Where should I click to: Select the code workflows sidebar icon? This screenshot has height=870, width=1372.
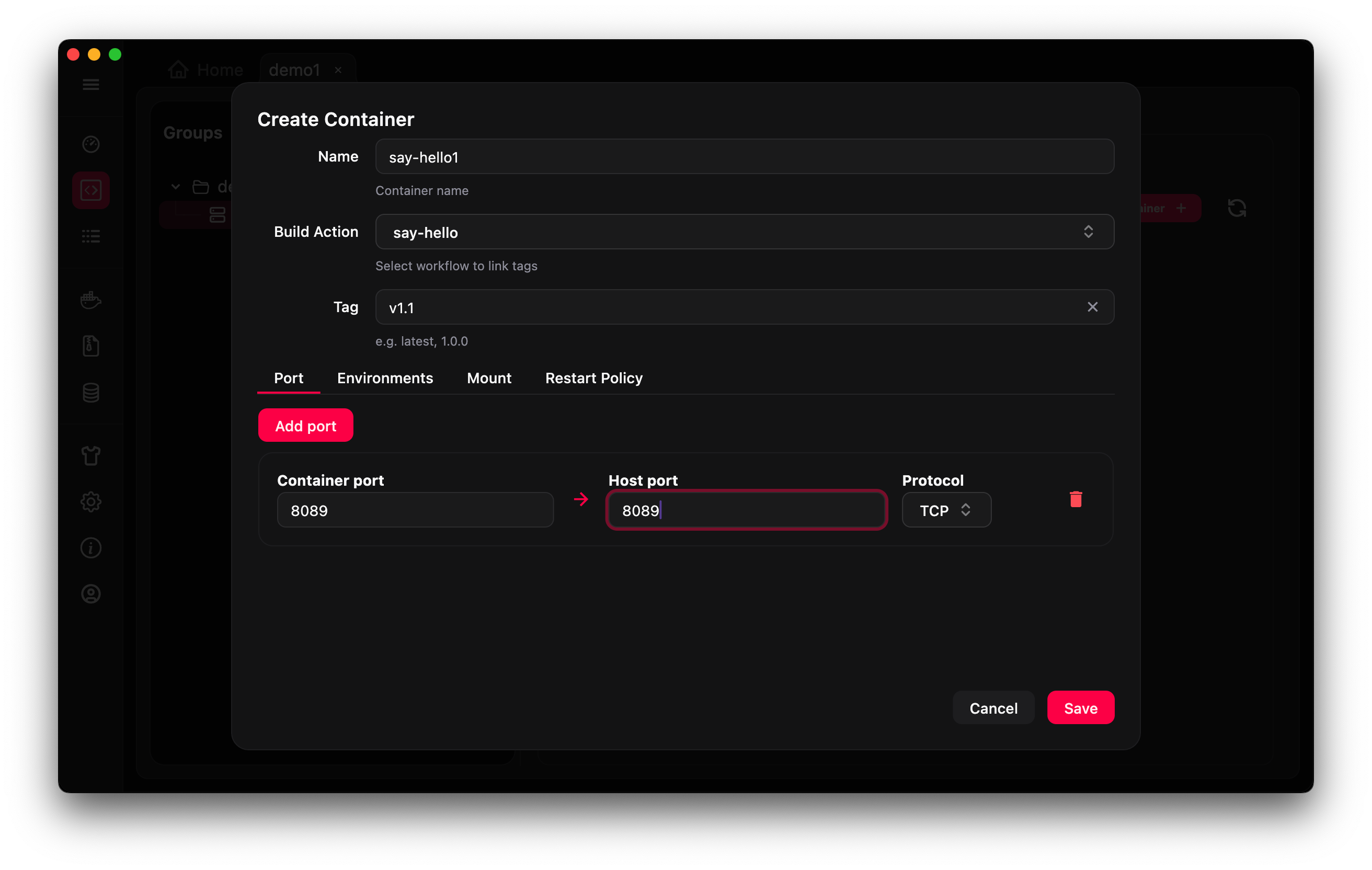[90, 190]
